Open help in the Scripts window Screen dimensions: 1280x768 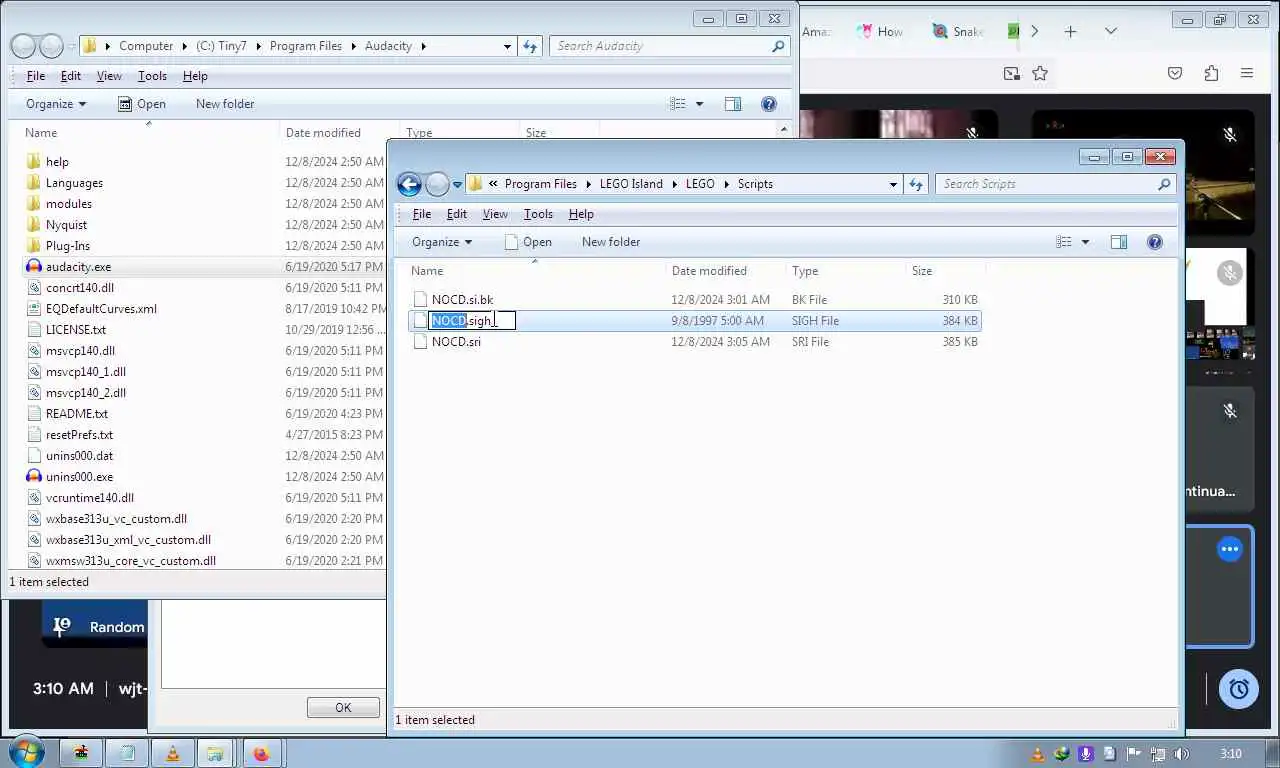click(x=1155, y=242)
